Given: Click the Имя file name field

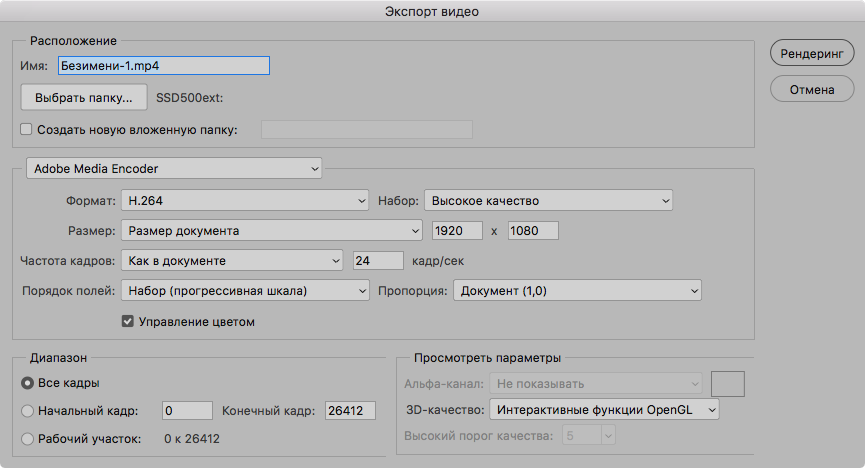Looking at the screenshot, I should tap(164, 66).
